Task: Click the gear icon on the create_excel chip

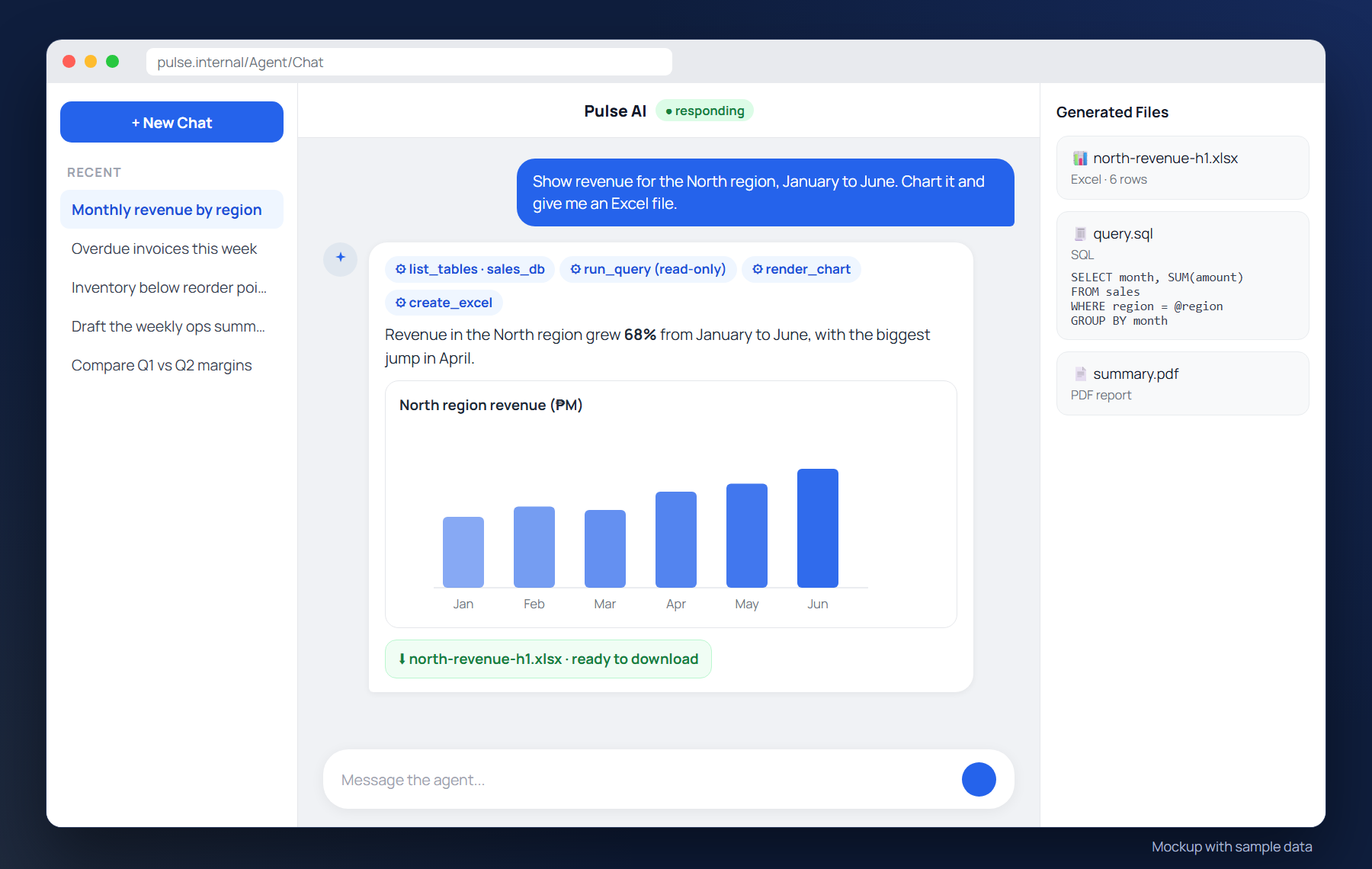Action: [x=400, y=303]
